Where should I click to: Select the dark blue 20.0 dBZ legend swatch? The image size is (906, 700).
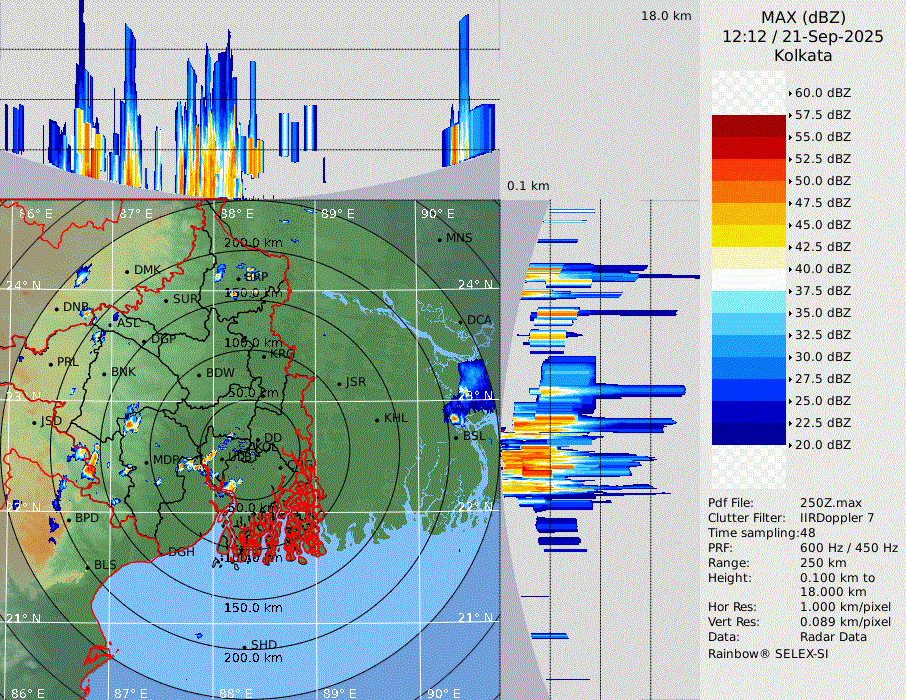pos(748,433)
